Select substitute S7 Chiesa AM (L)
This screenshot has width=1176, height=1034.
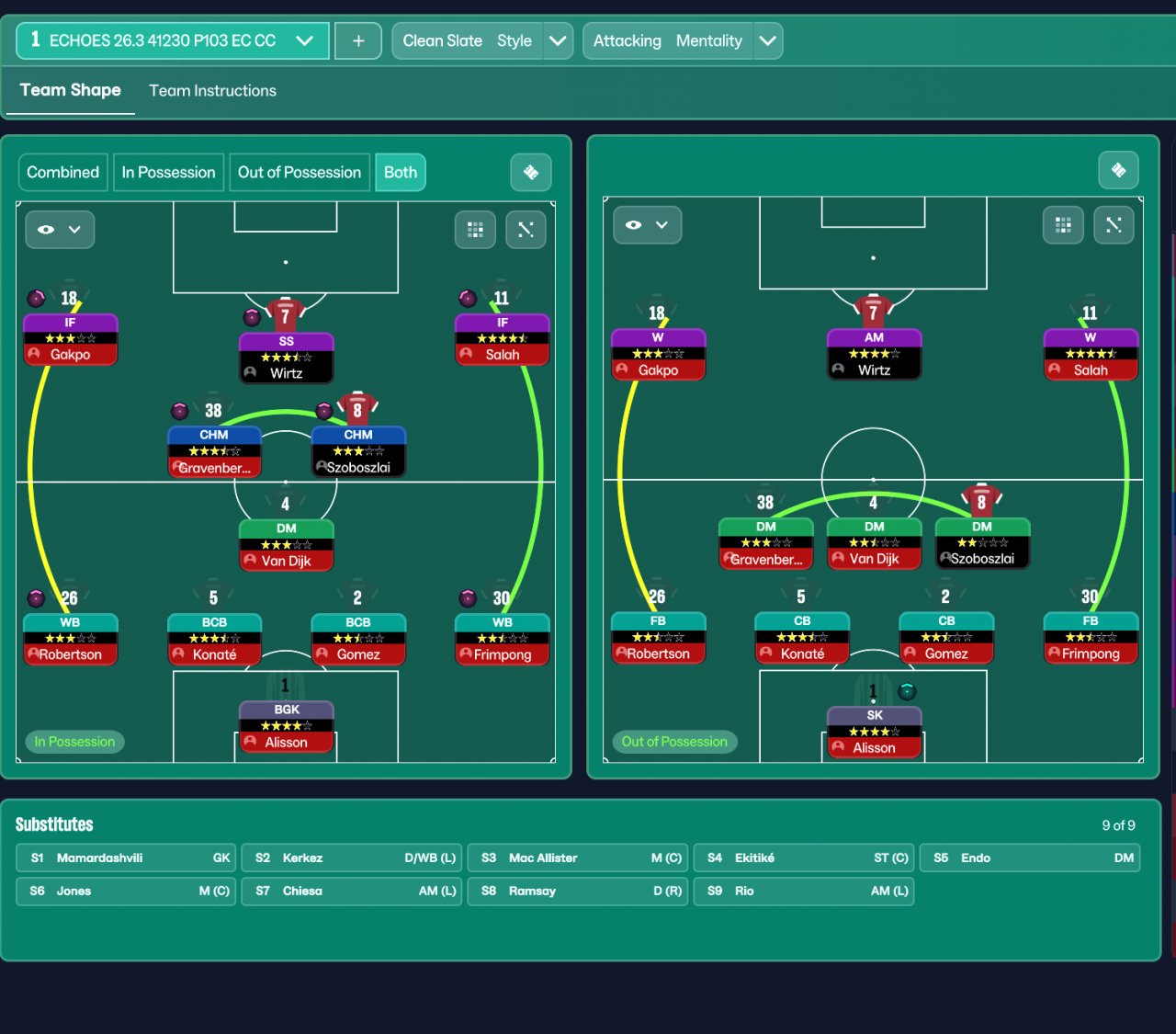coord(352,891)
